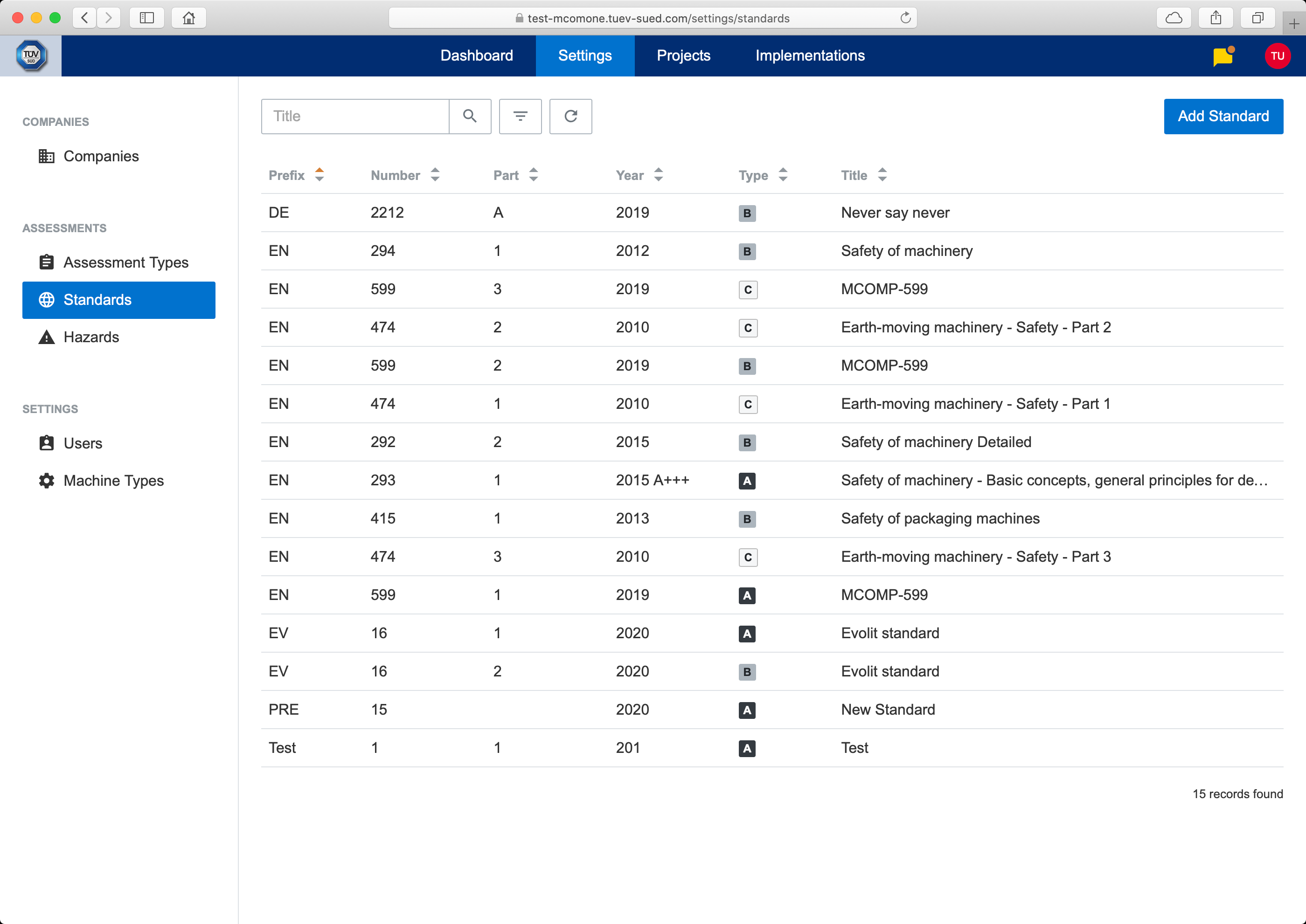Focus the Title search input field

(354, 116)
